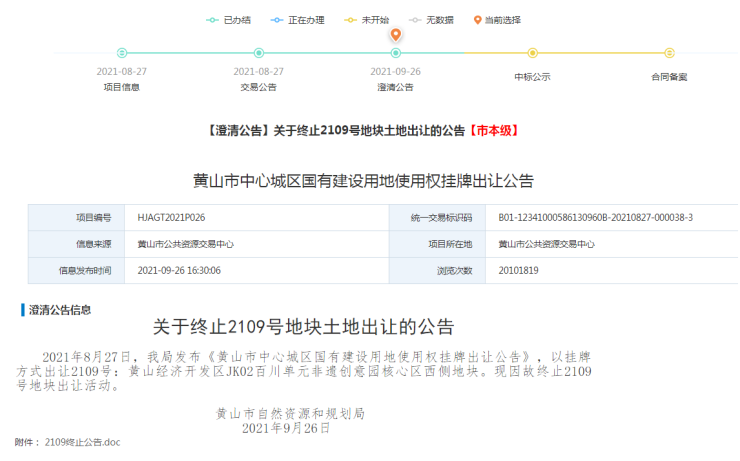Click the 当前选择 legend pin icon
The image size is (740, 461).
pos(478,20)
